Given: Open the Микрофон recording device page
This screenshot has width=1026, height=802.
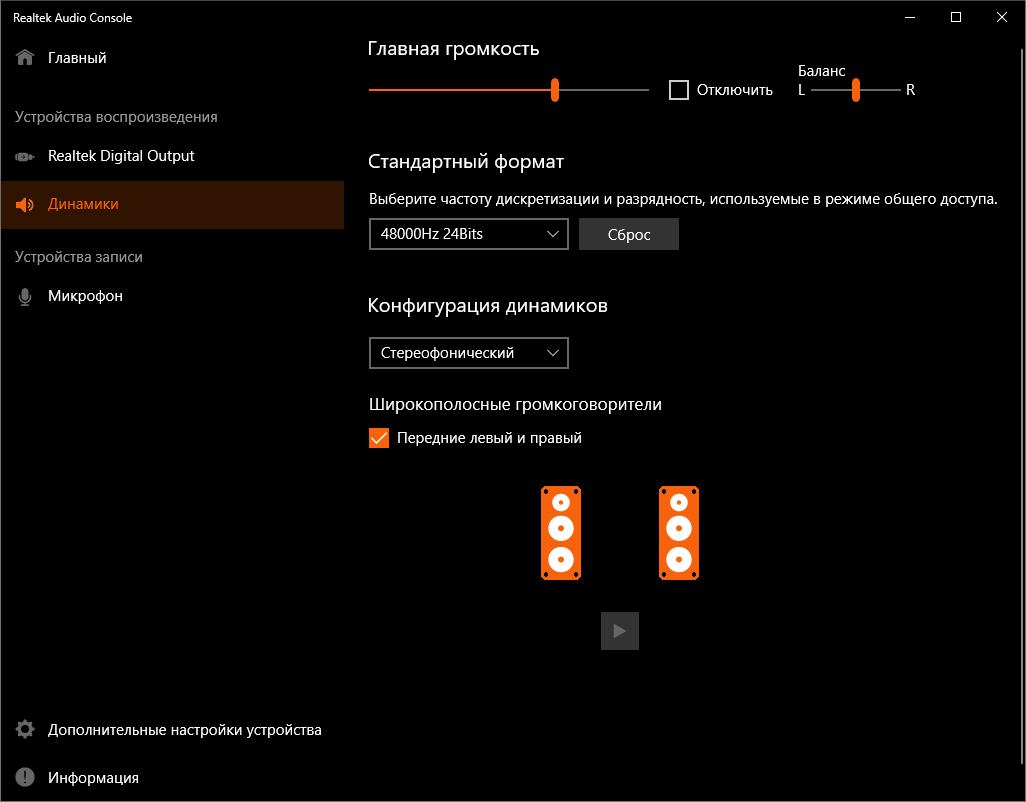Looking at the screenshot, I should pos(85,297).
